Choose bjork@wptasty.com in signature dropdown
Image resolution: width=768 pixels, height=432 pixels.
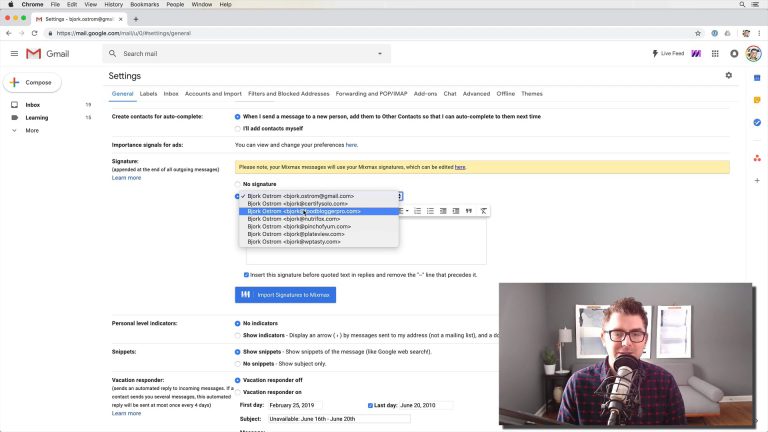(x=319, y=241)
